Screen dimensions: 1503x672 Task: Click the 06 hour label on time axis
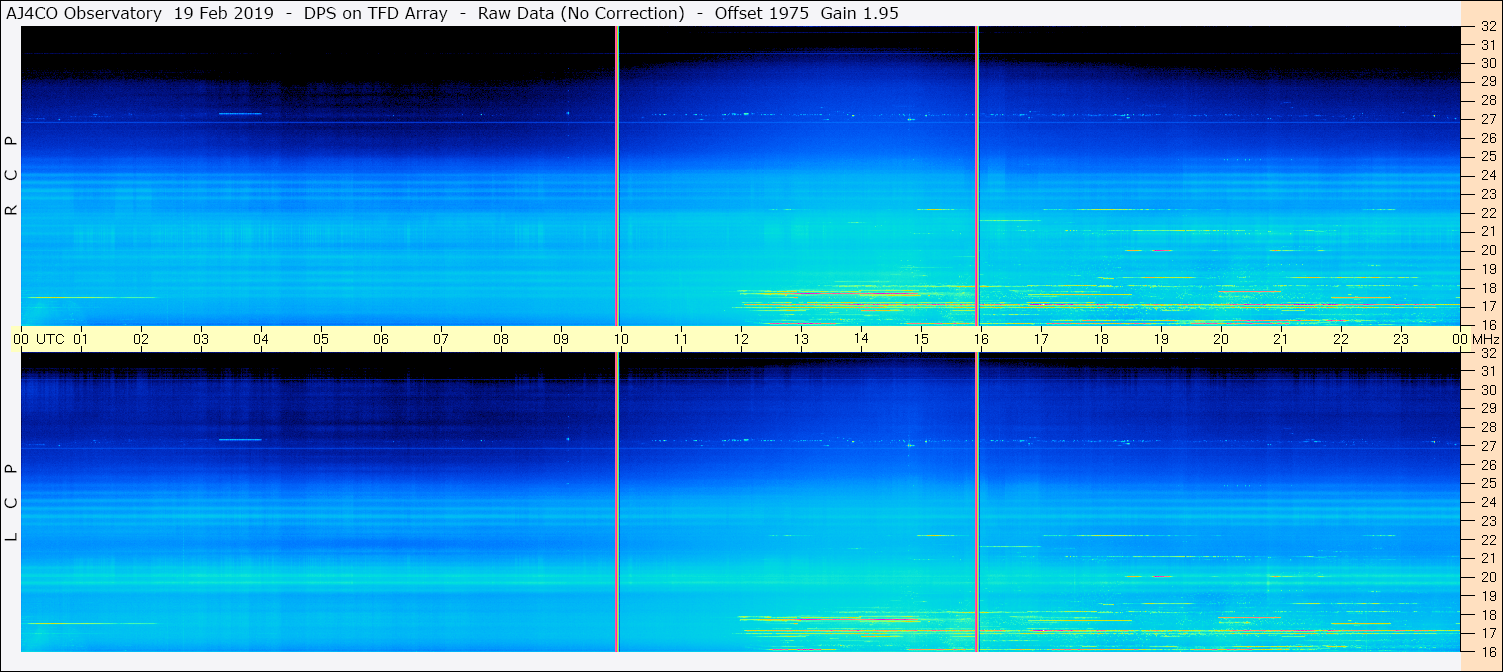coord(381,339)
